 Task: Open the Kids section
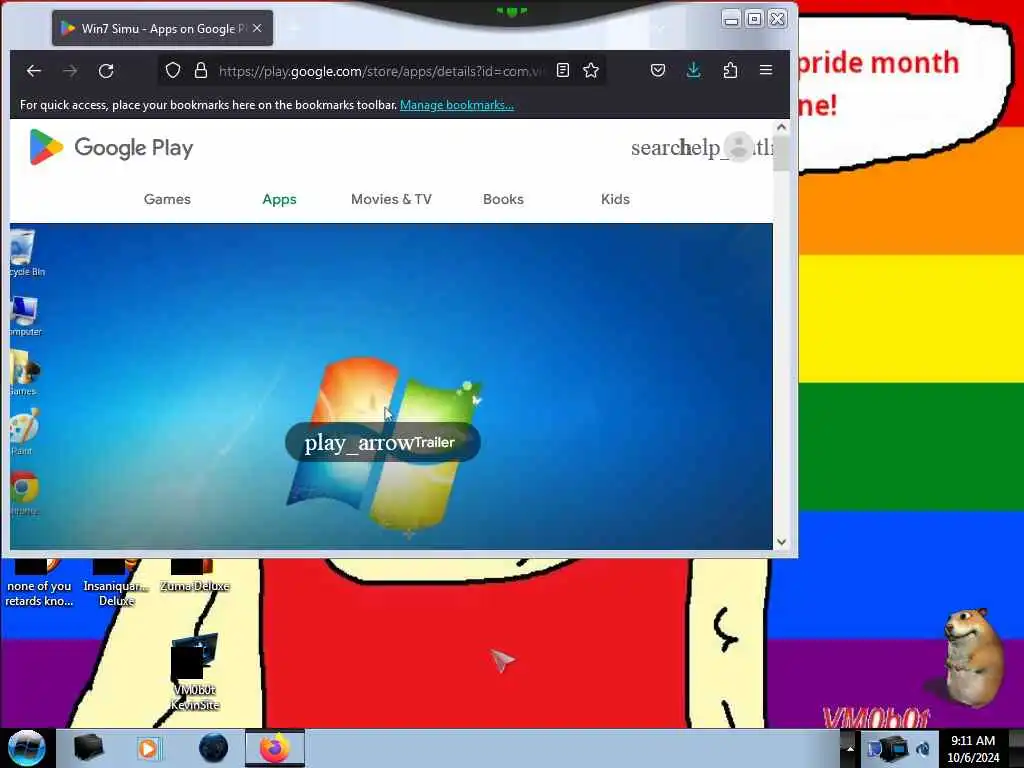tap(615, 199)
